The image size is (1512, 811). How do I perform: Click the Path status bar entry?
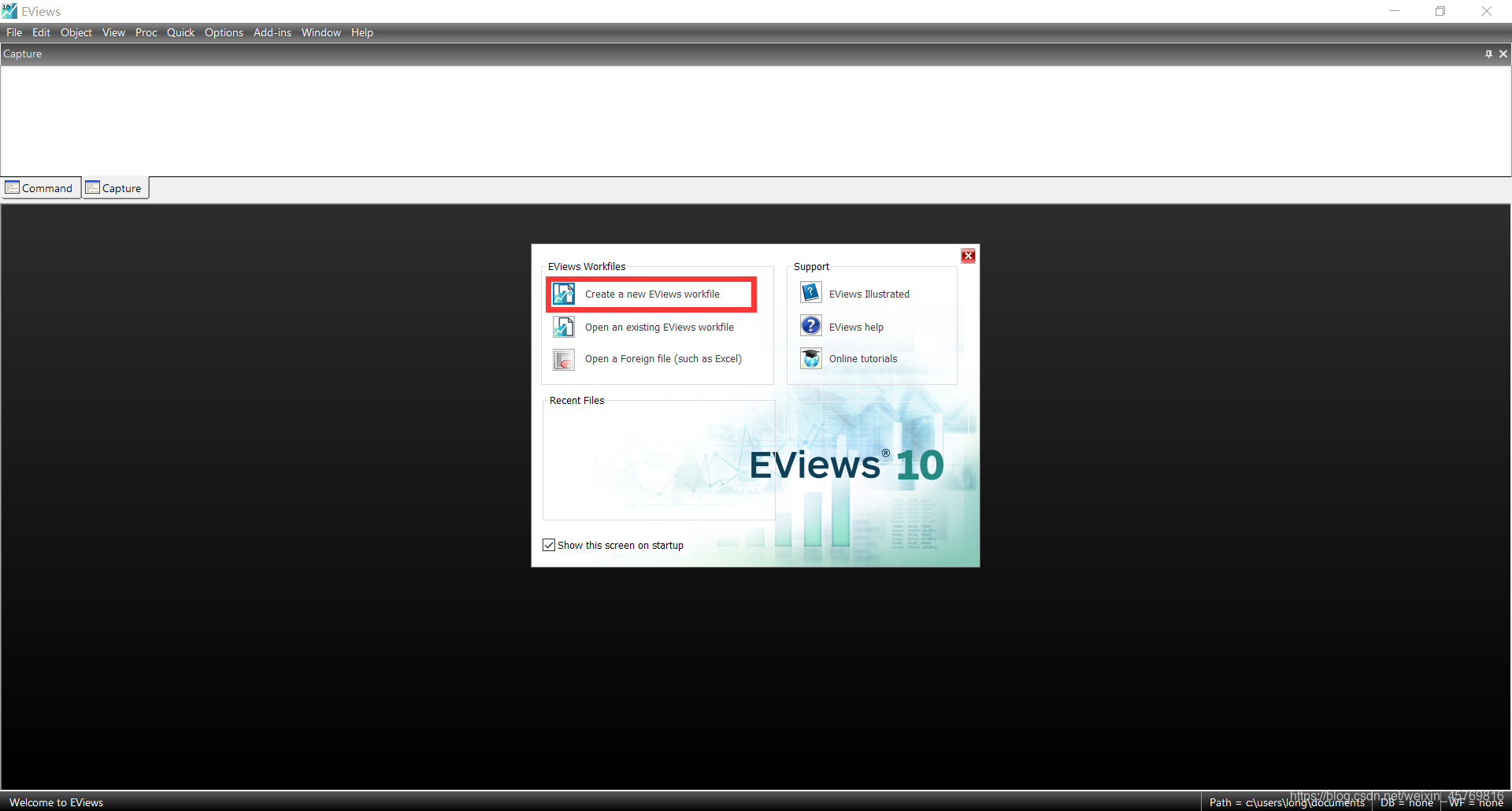click(x=1287, y=802)
